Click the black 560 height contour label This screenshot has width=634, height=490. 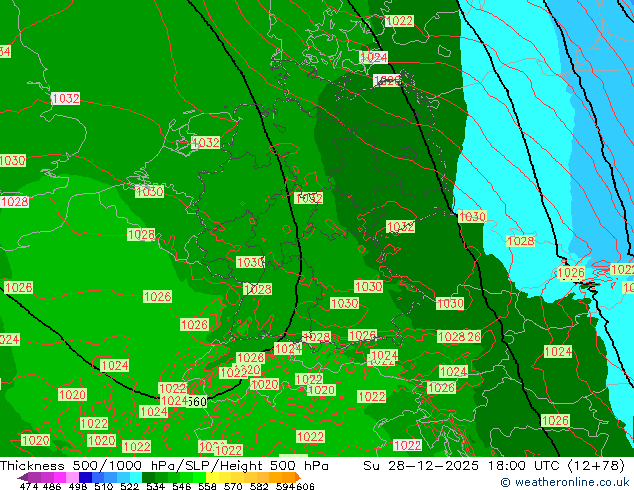(197, 402)
